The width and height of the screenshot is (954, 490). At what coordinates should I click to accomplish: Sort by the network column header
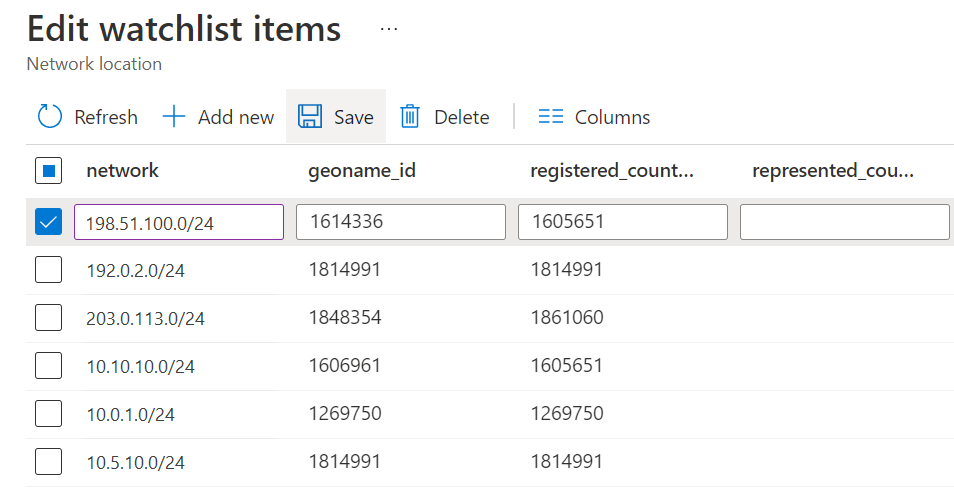point(123,171)
